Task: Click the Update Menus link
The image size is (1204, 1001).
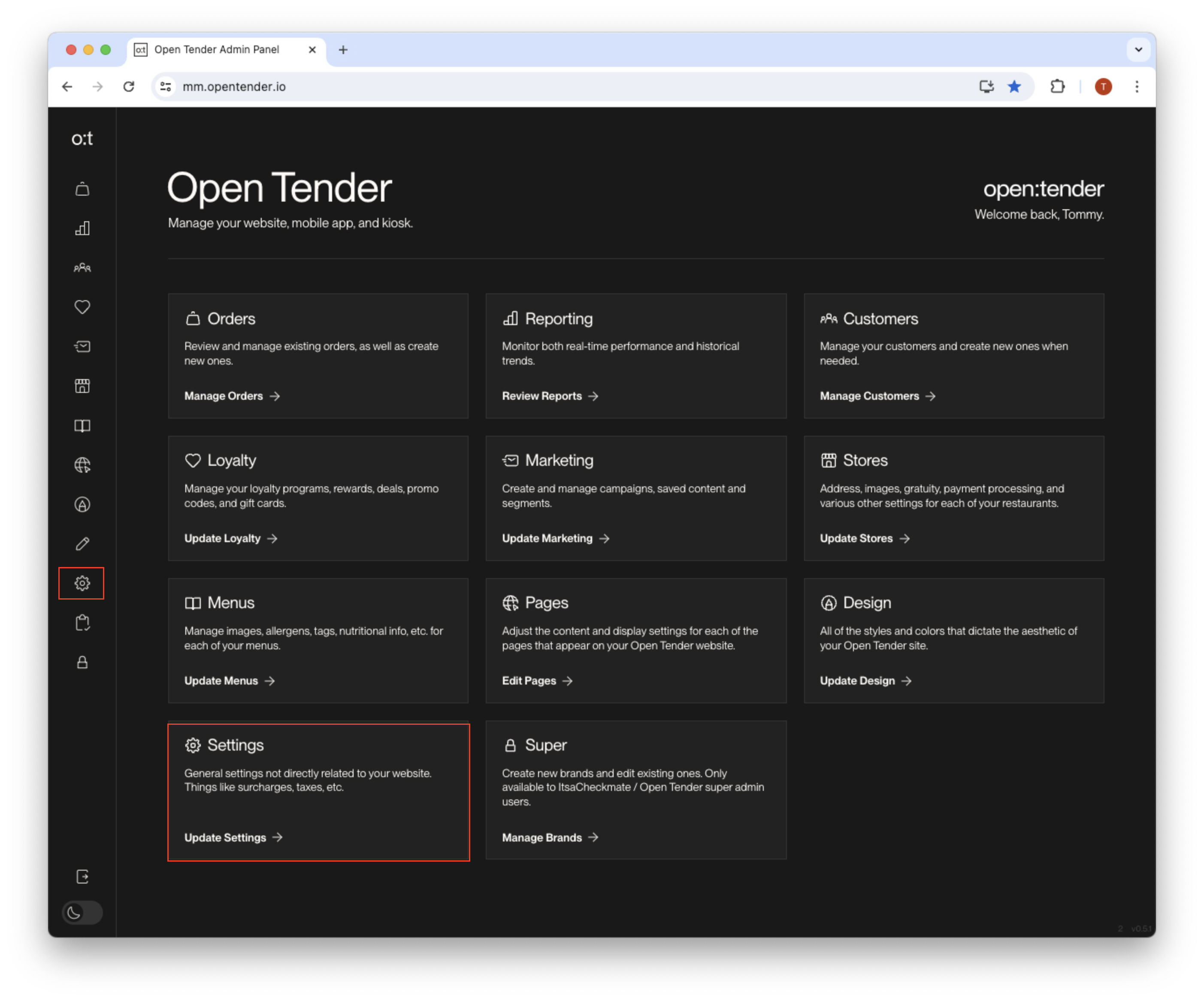Action: 229,681
